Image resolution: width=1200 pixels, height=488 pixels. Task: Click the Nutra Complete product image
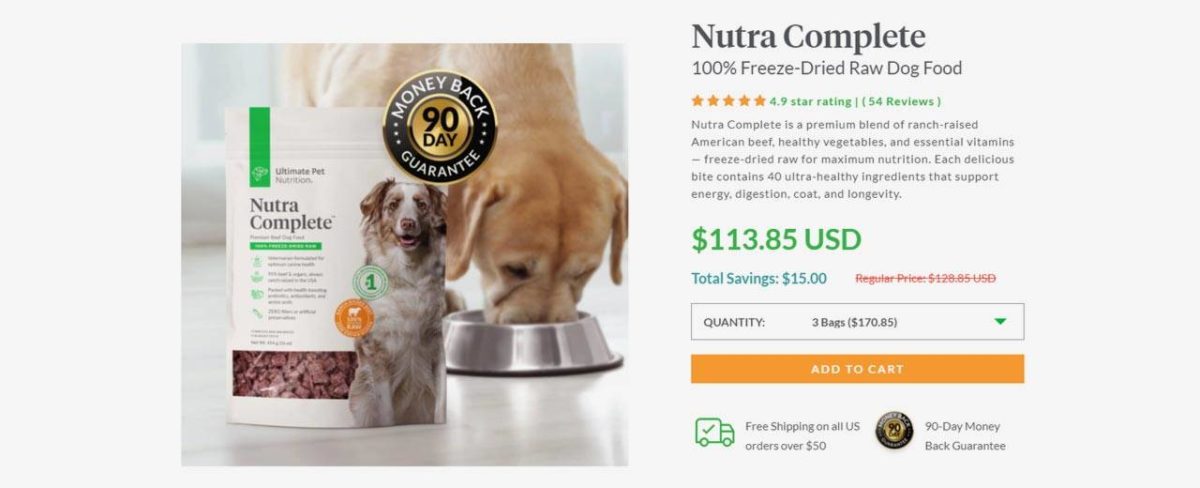click(404, 254)
